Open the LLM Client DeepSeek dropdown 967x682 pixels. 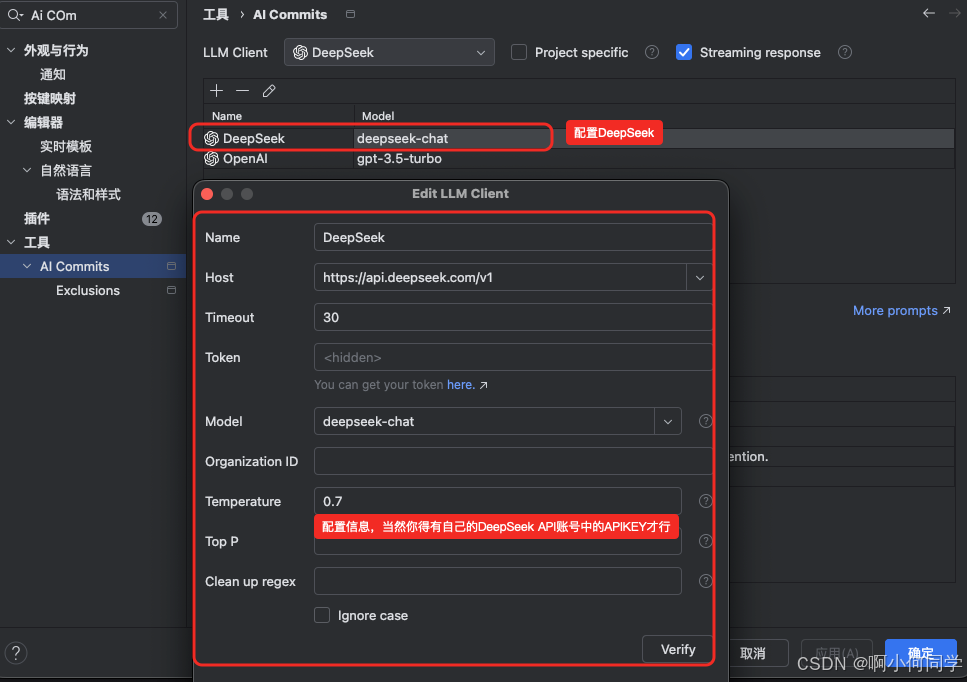(x=389, y=52)
